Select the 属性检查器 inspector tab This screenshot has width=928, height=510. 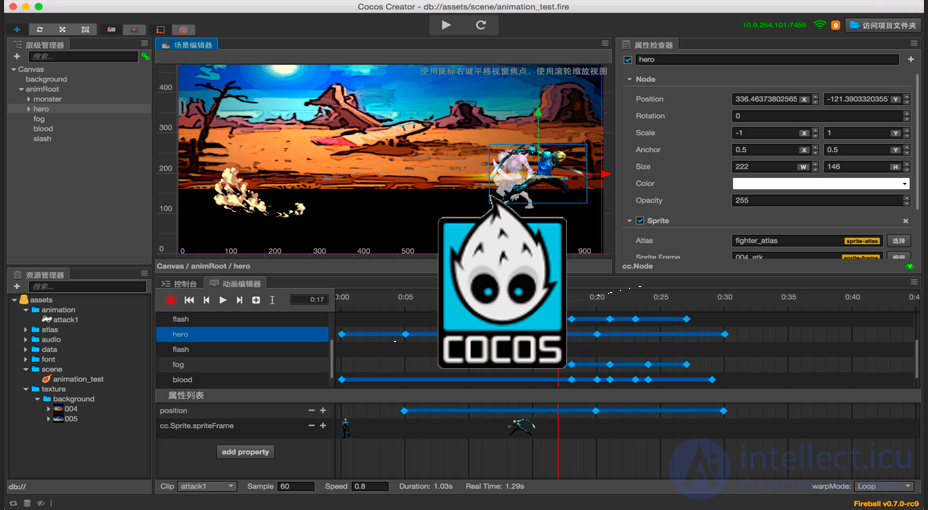(648, 45)
